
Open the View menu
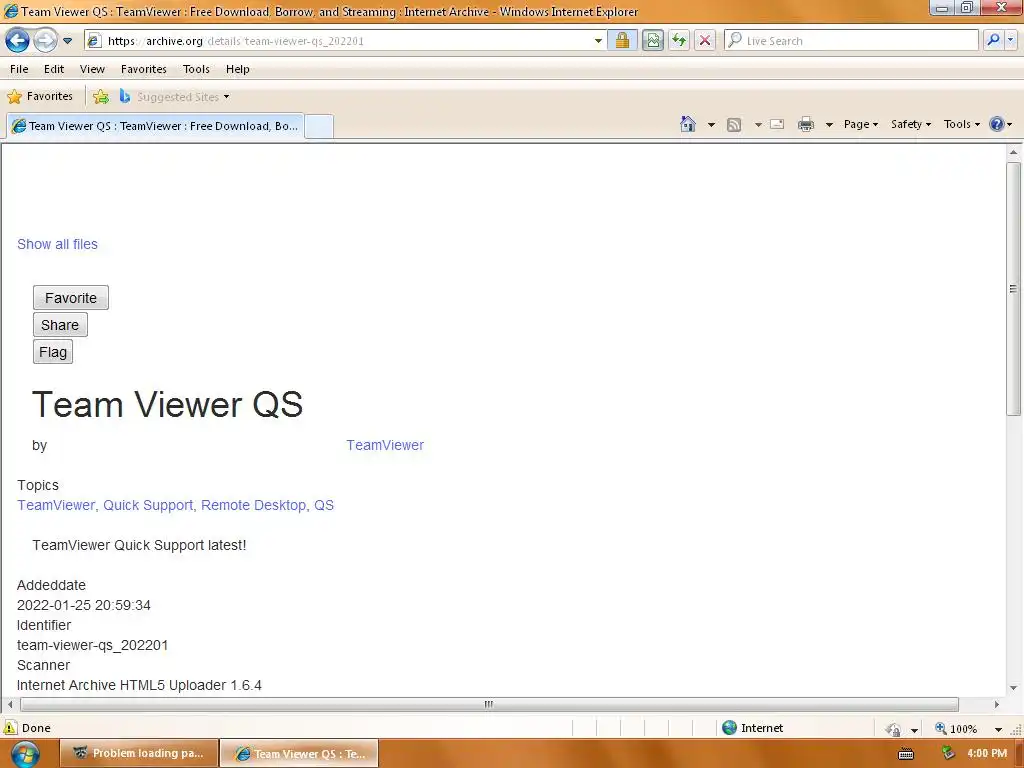[x=92, y=69]
